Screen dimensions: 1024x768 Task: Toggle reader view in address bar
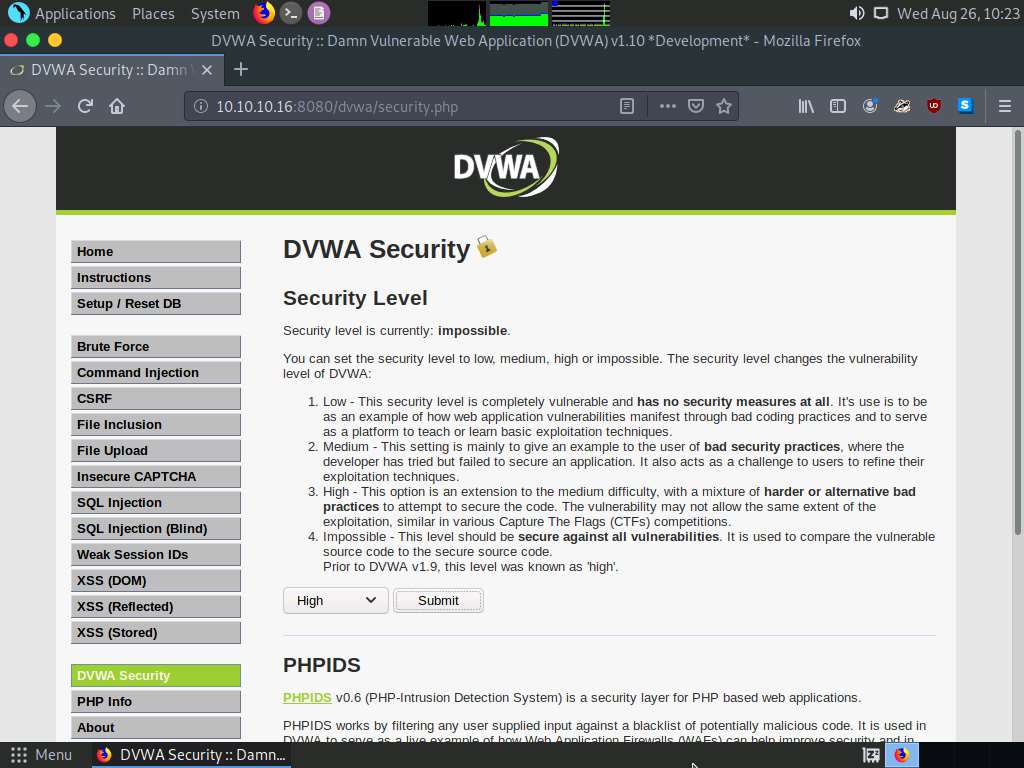[x=627, y=106]
